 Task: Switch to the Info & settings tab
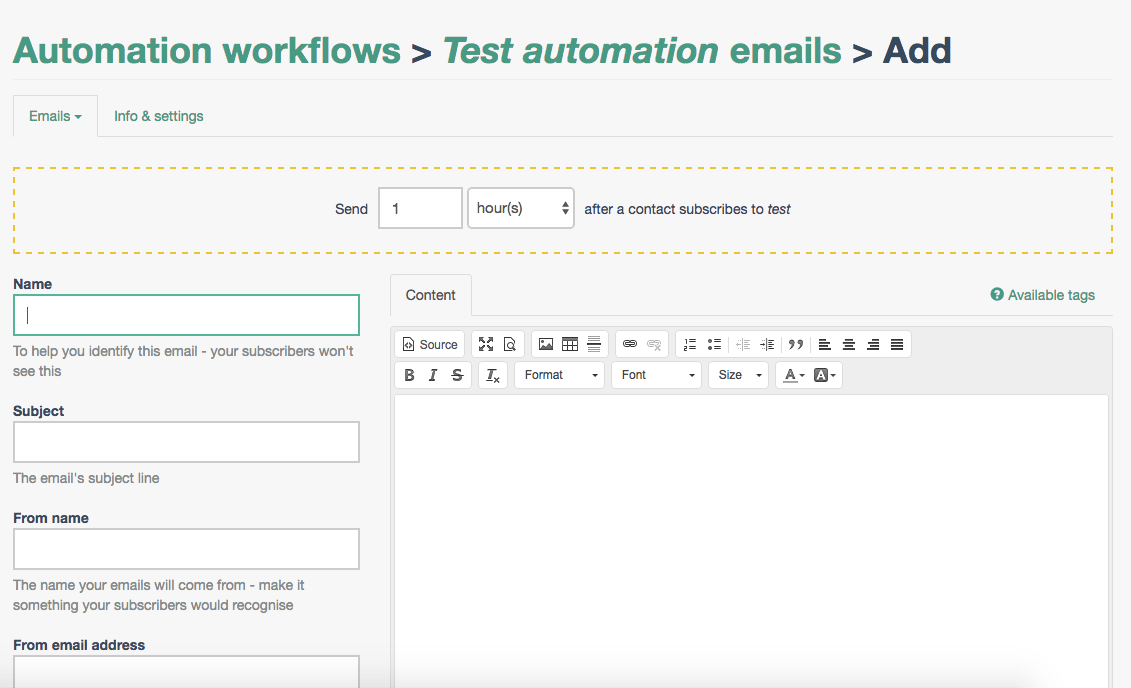click(x=158, y=116)
